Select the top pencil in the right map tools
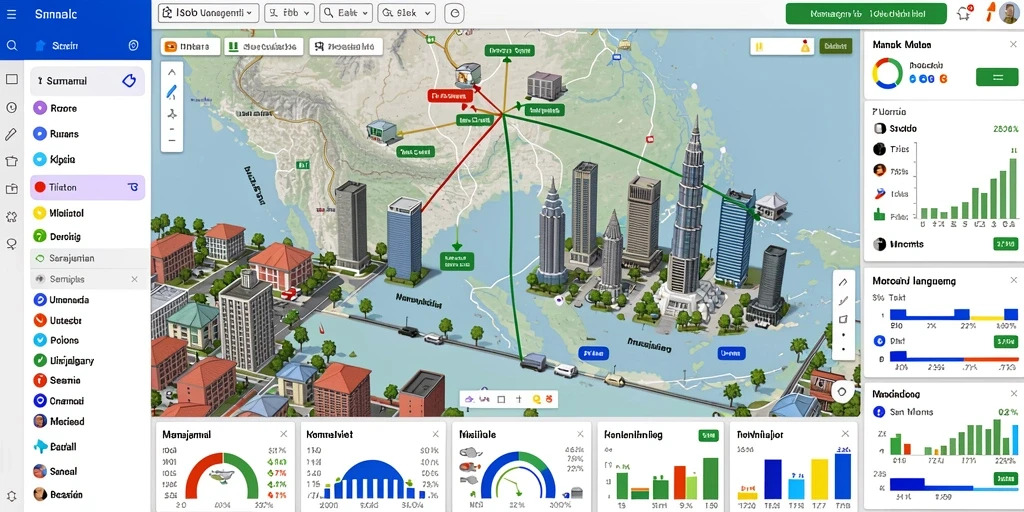 point(842,282)
